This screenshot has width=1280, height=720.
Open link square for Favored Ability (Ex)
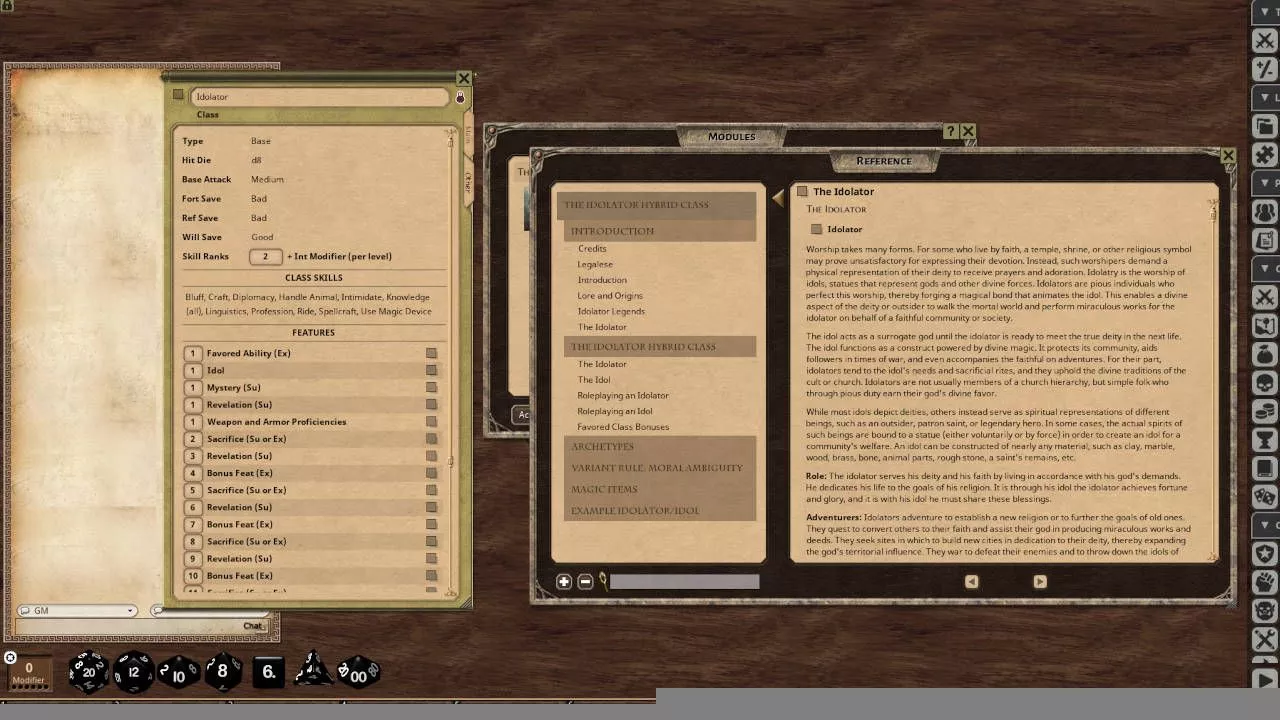pos(431,353)
